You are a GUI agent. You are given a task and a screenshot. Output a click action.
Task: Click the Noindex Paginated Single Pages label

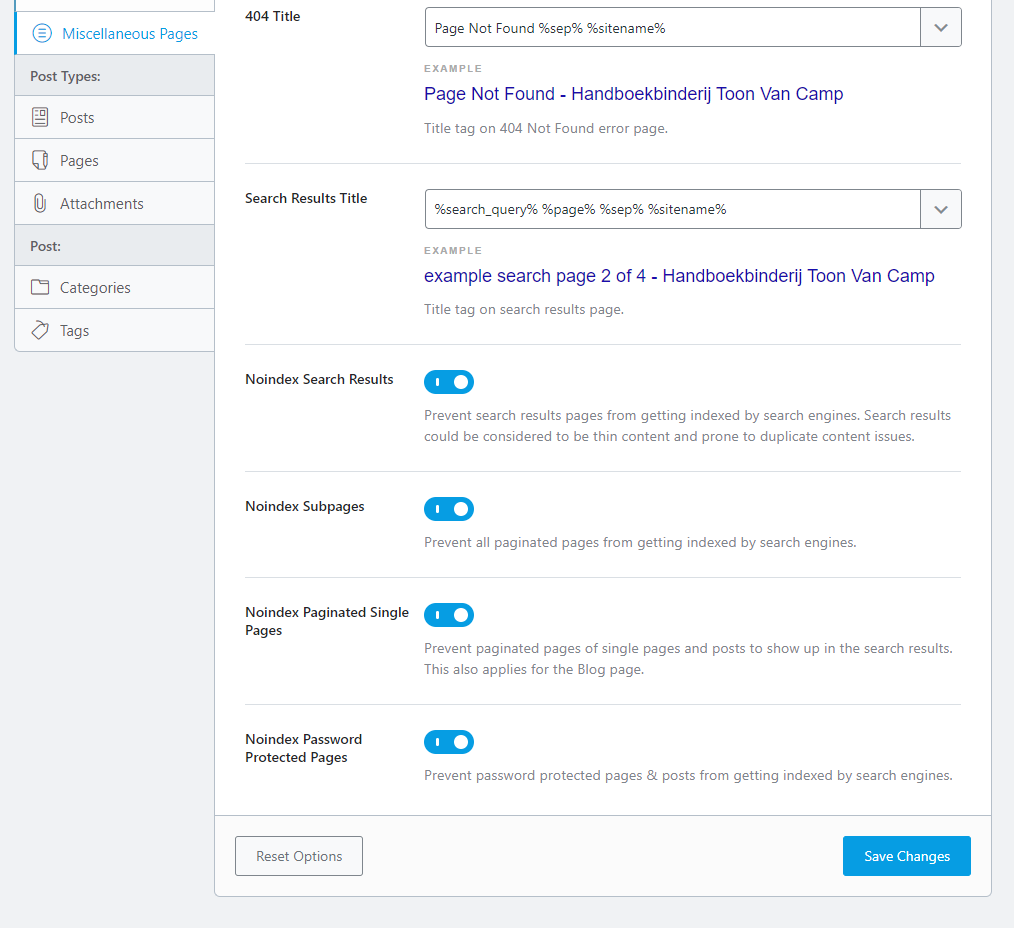(x=327, y=621)
